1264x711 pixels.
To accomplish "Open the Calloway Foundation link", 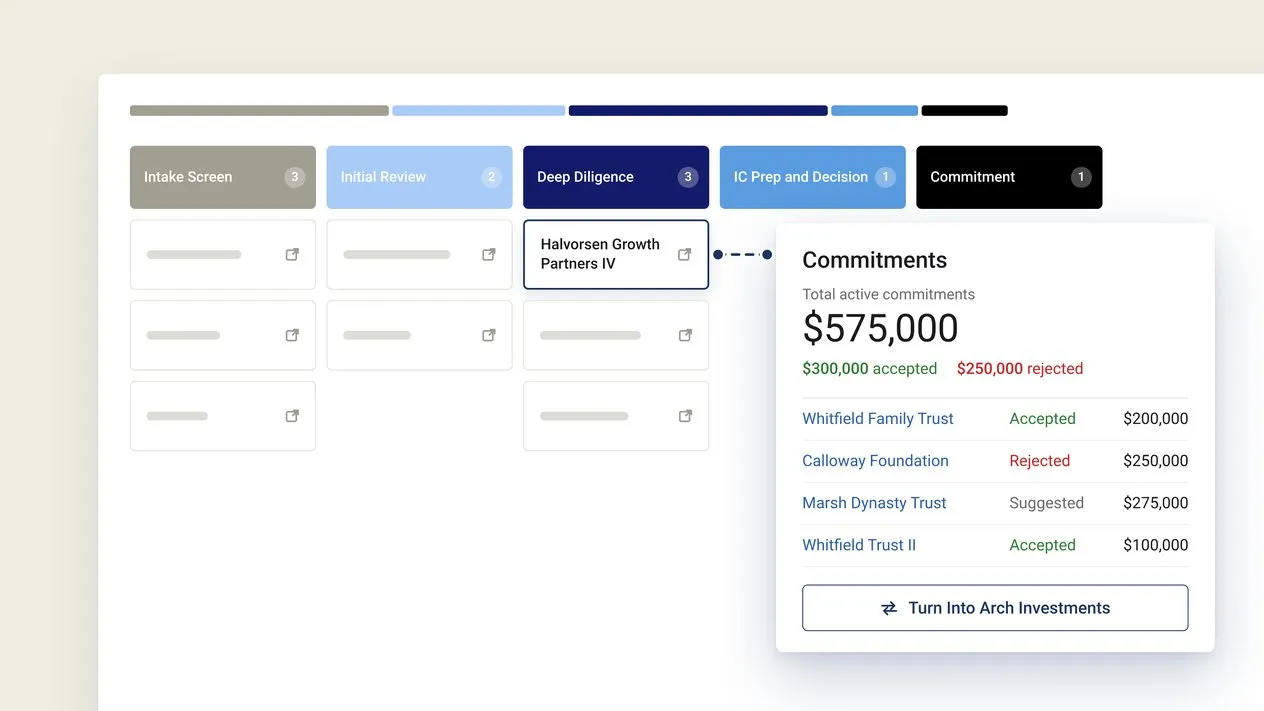I will 875,461.
